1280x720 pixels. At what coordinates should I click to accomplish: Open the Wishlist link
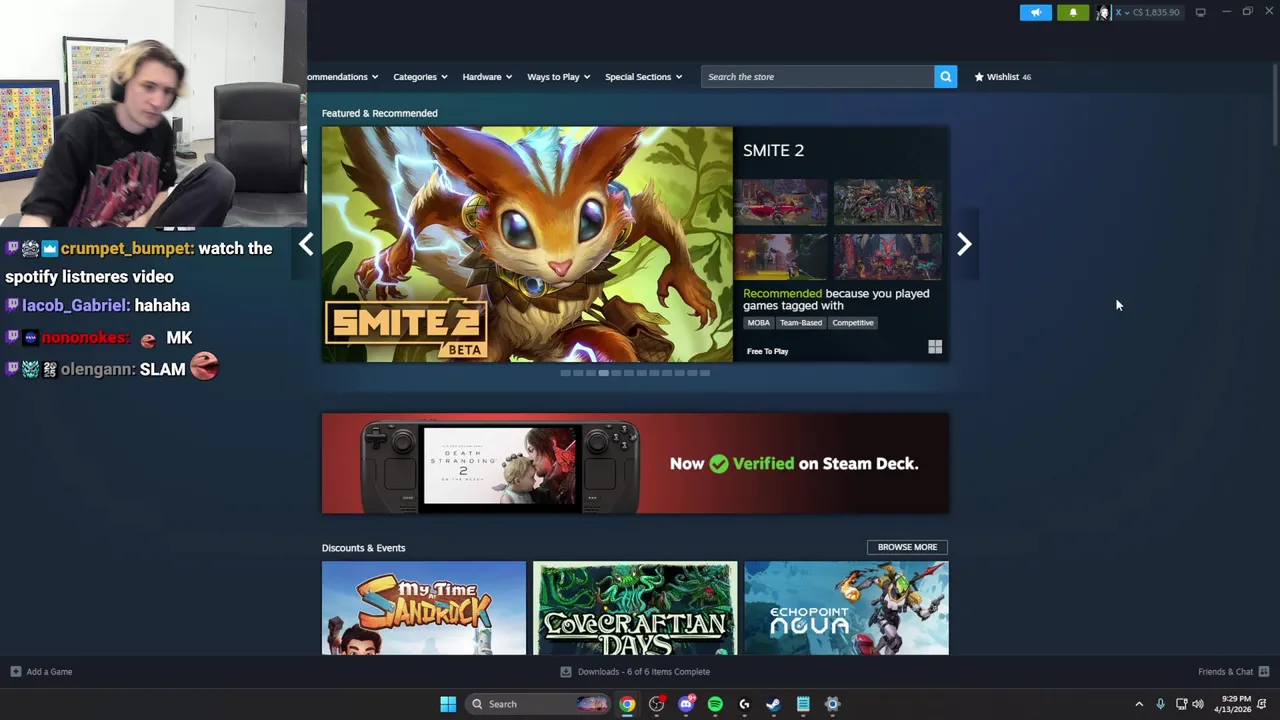[x=1003, y=77]
